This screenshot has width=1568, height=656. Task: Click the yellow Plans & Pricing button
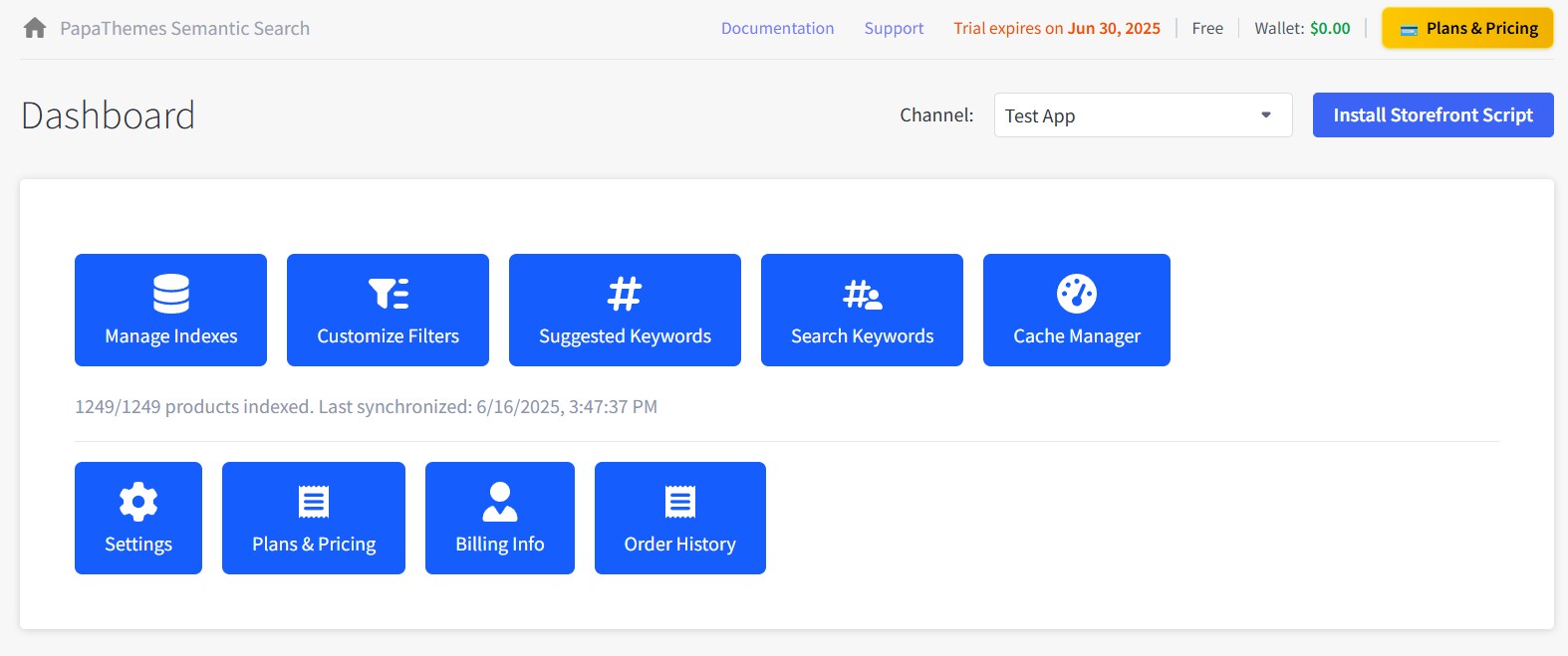pyautogui.click(x=1467, y=28)
